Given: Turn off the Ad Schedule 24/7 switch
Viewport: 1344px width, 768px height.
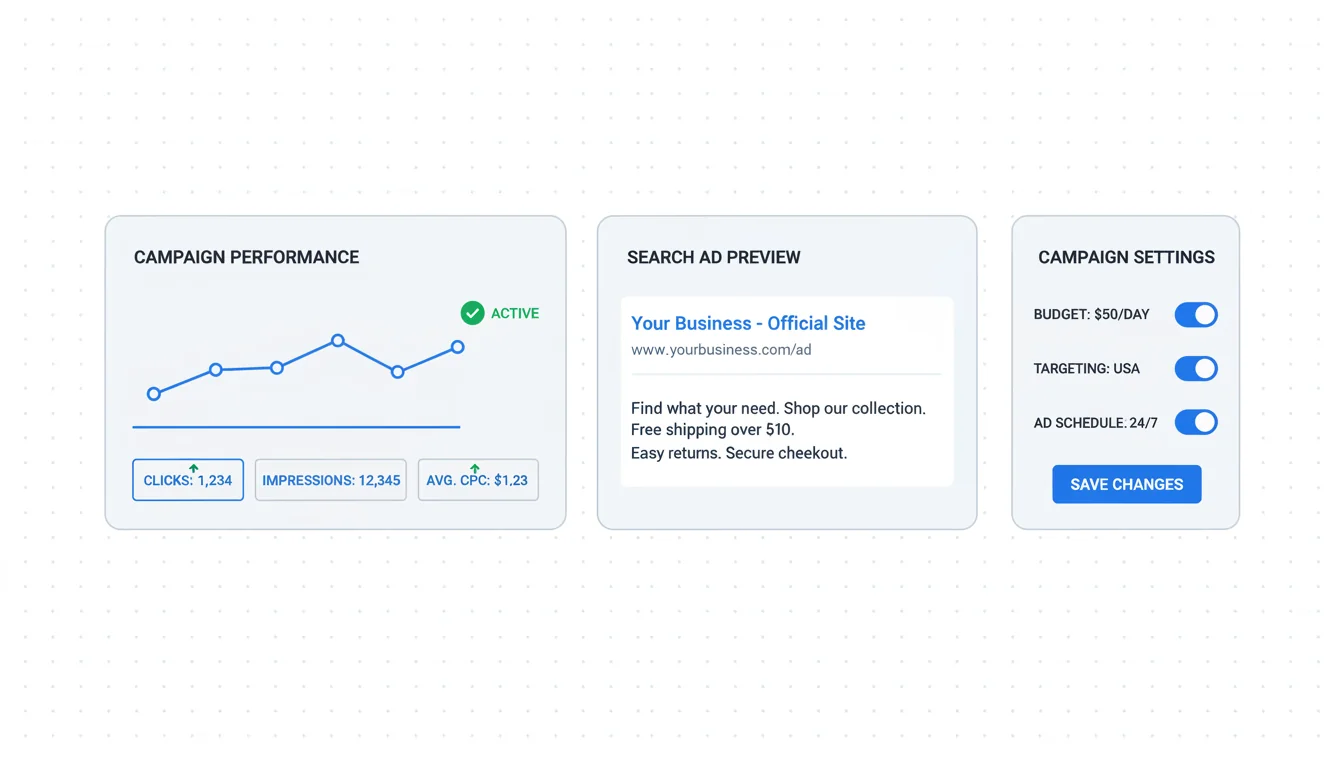Looking at the screenshot, I should coord(1195,422).
